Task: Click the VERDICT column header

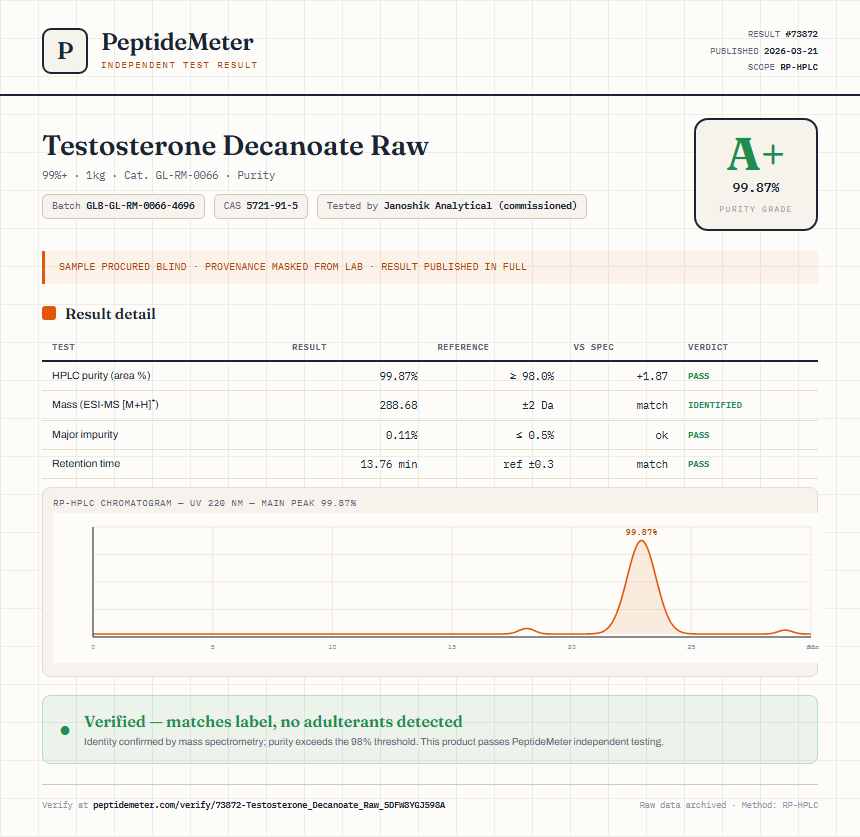Action: 708,347
